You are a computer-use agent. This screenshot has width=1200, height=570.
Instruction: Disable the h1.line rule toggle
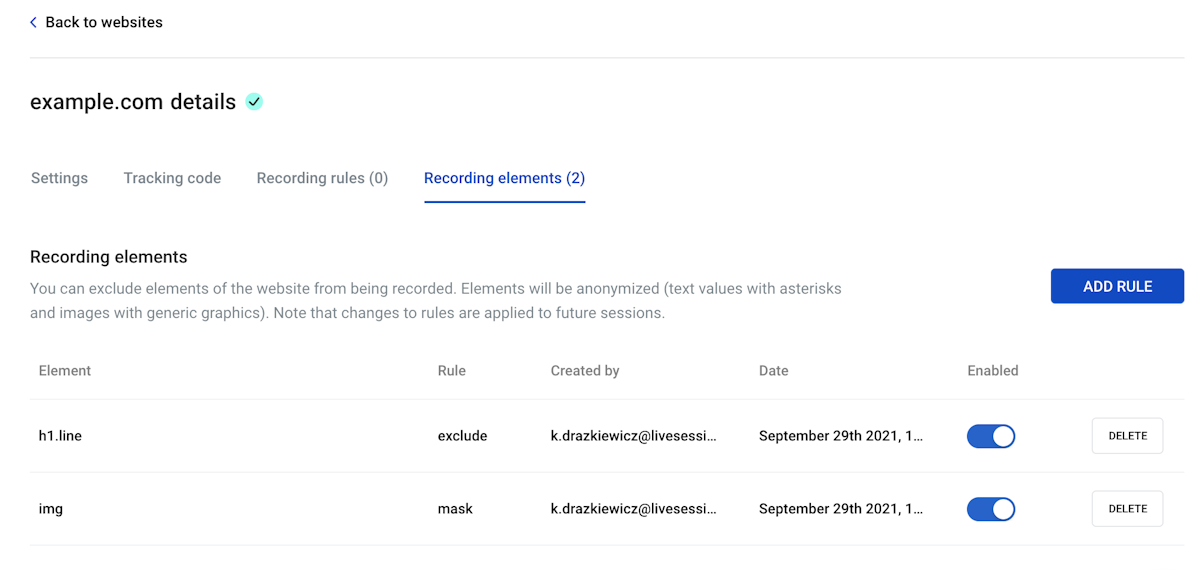pos(990,436)
